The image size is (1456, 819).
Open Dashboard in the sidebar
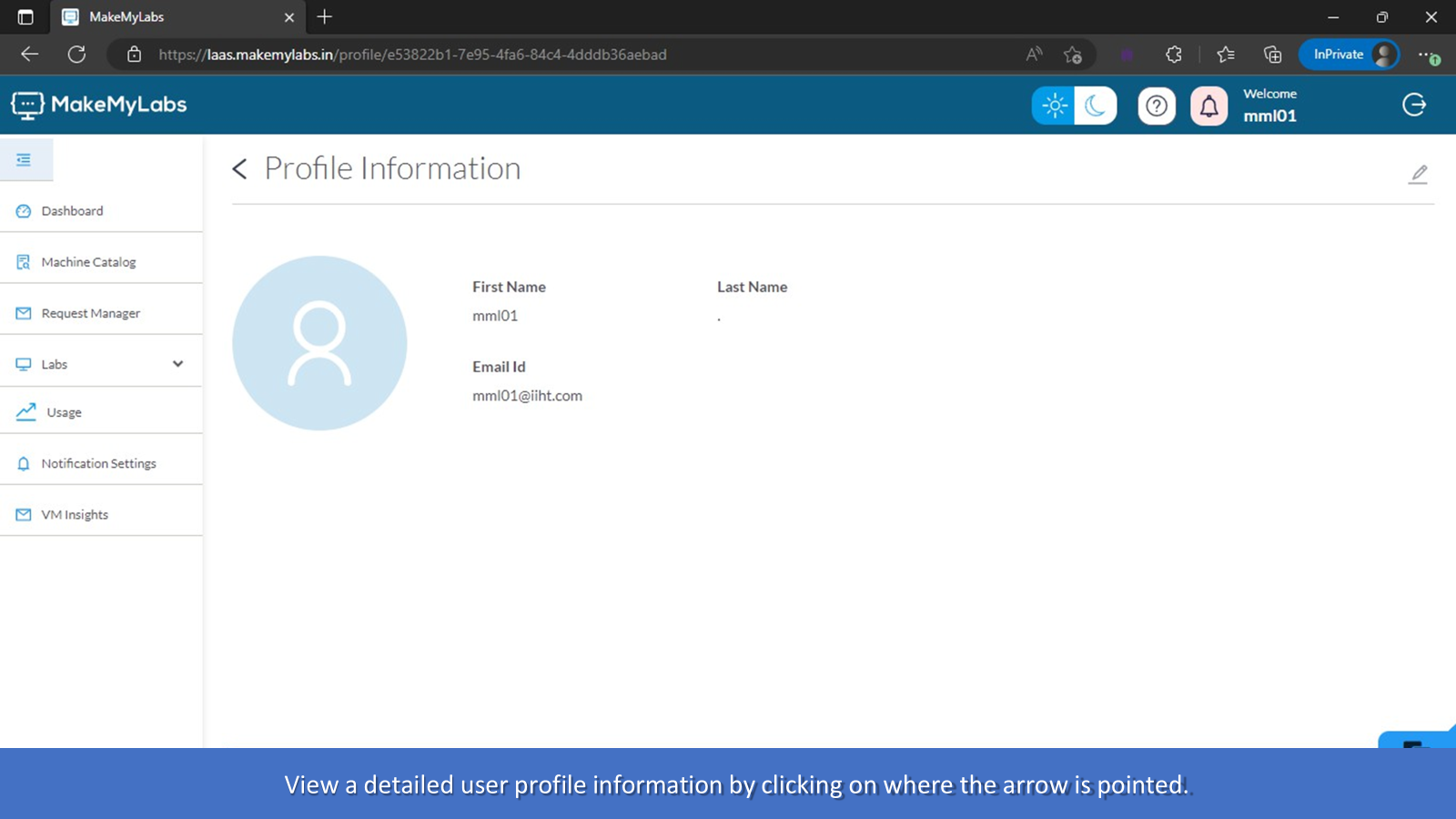72,211
